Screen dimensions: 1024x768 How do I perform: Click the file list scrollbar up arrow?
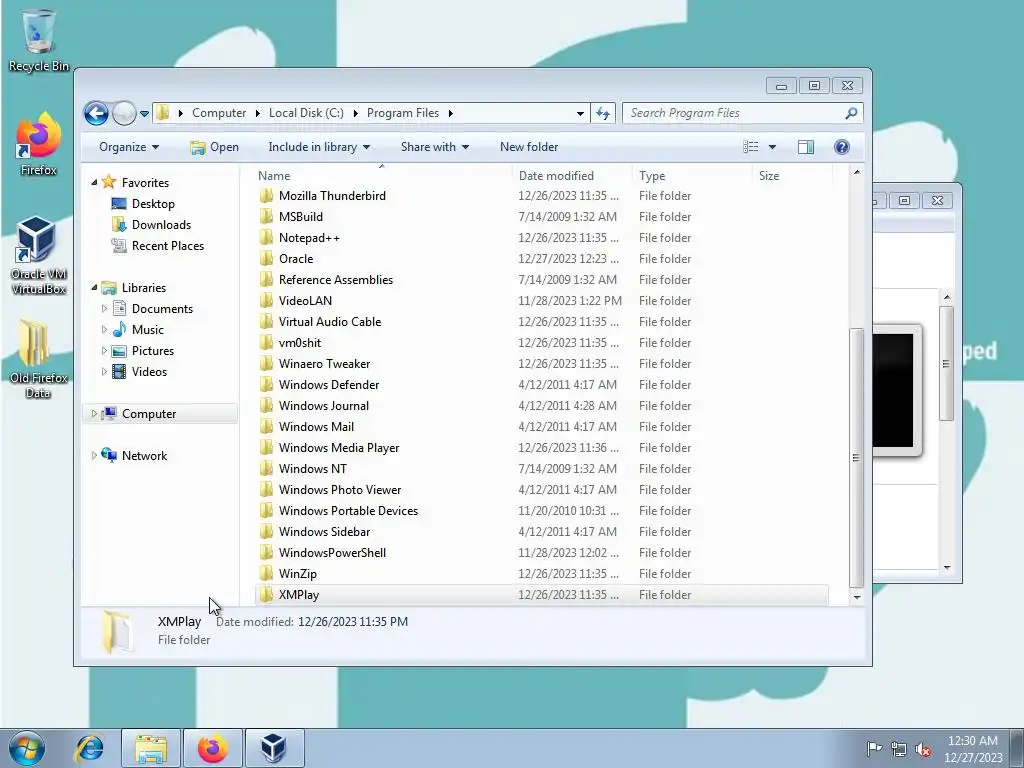(x=857, y=172)
